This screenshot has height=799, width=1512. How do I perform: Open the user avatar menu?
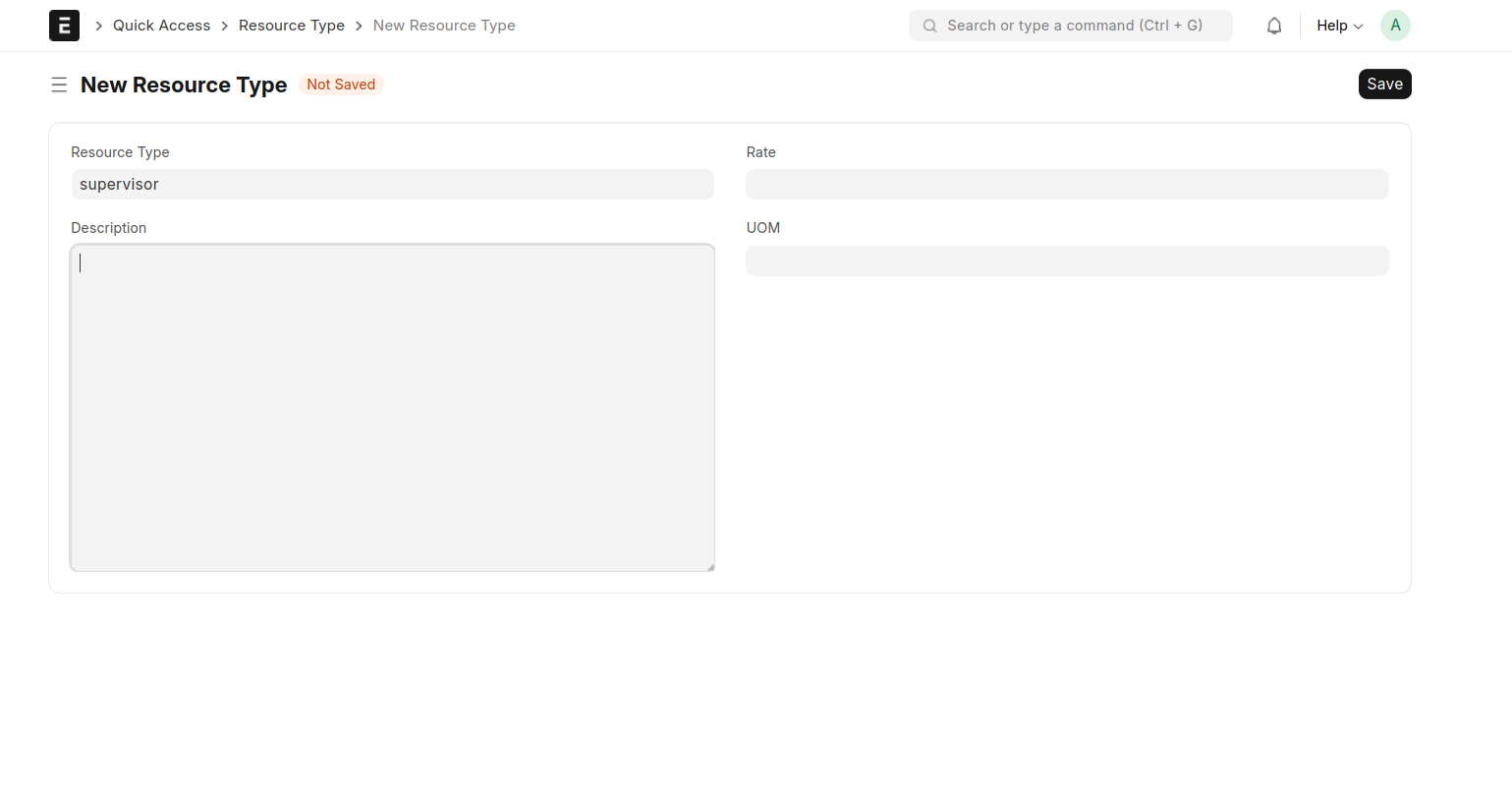(1394, 26)
